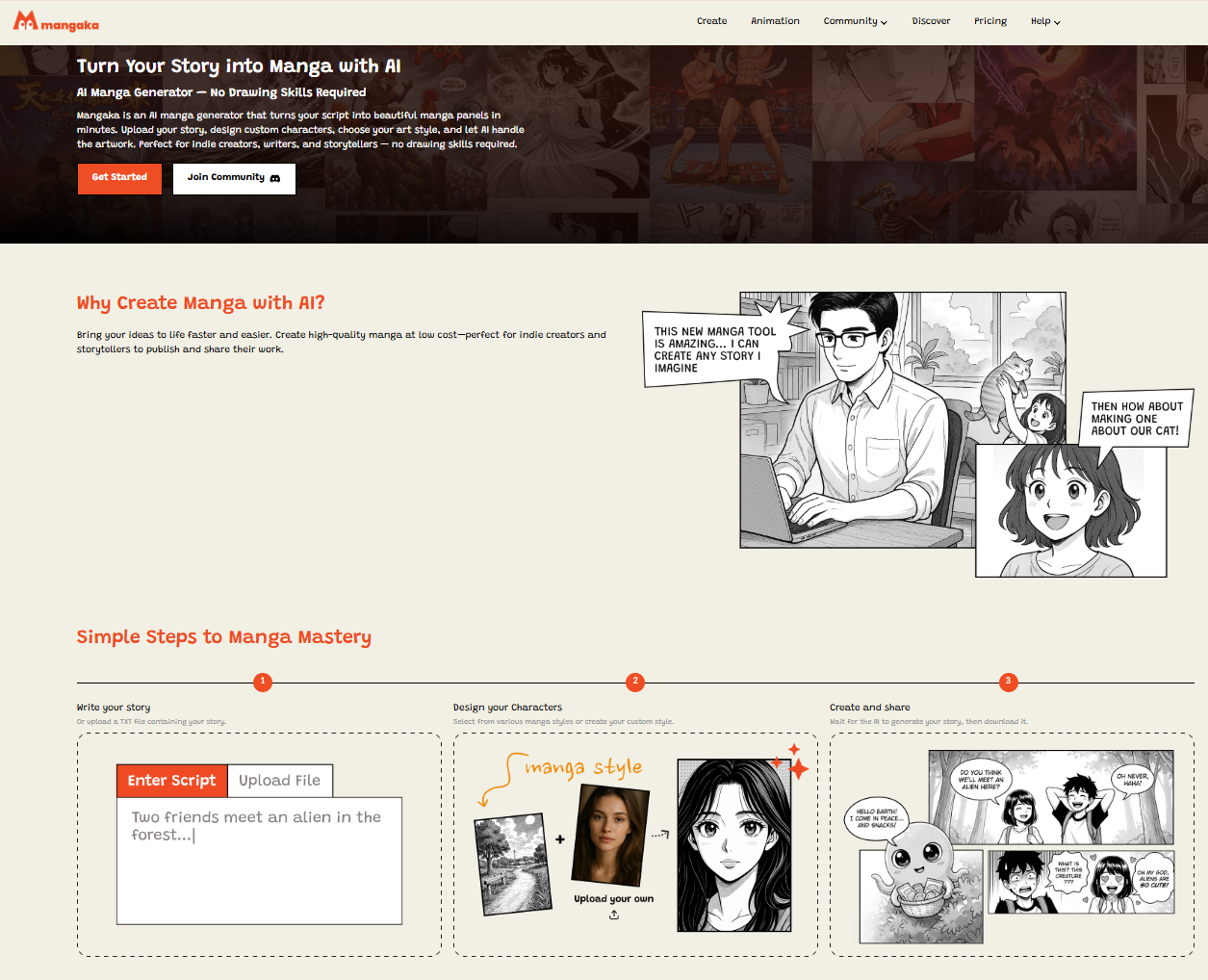Expand the Help dropdown menu
Screen dimensions: 1208x980
[x=1045, y=21]
